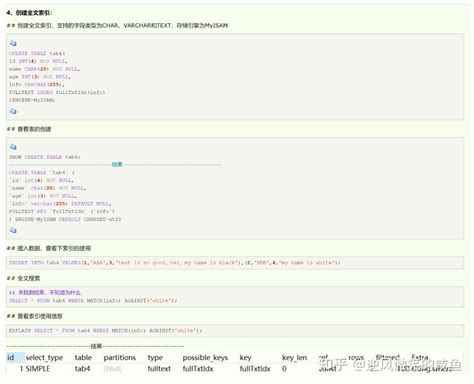Click the '`age` int(3) NOT NULL,' result line
Screen dimensions: 474x384
(43, 196)
